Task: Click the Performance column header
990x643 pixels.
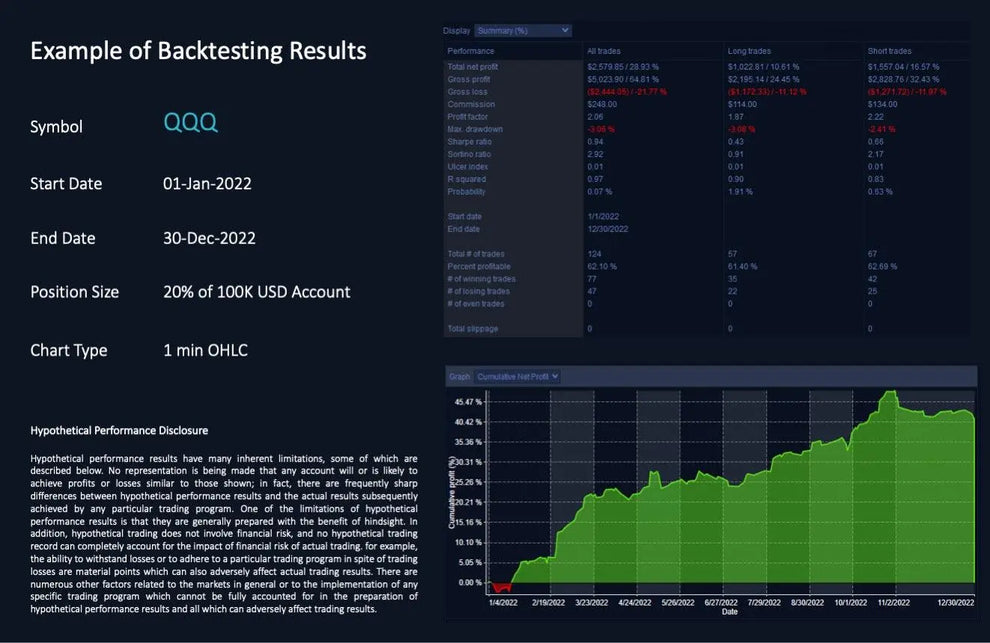Action: tap(471, 51)
